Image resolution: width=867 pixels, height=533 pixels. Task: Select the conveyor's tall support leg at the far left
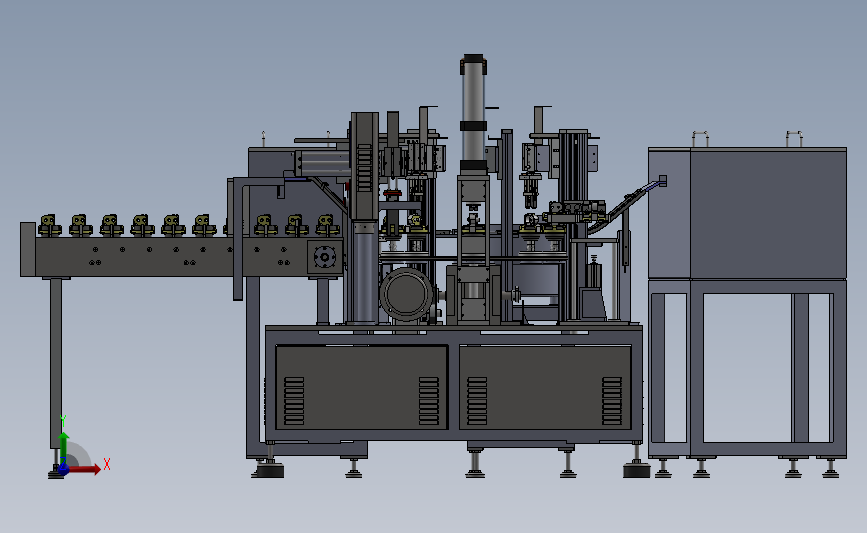point(56,362)
